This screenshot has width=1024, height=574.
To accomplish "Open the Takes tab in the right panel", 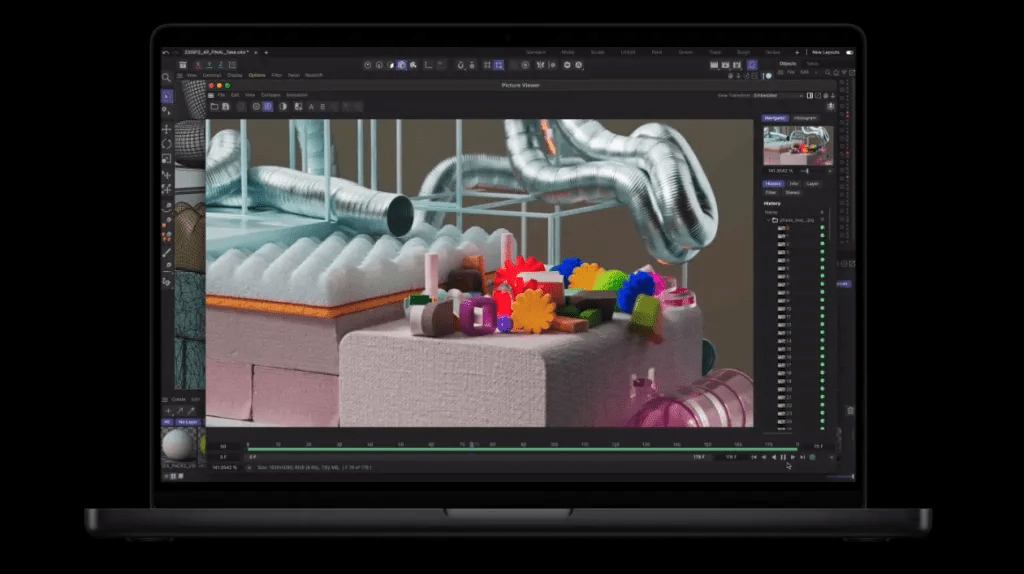I will 812,63.
